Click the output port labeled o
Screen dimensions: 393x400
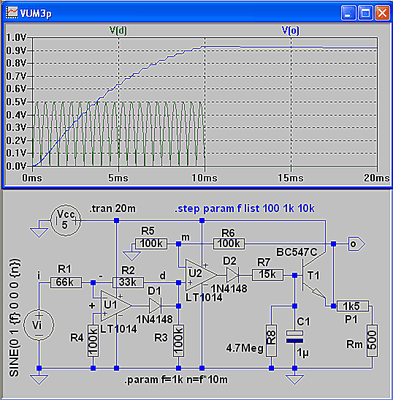point(356,244)
